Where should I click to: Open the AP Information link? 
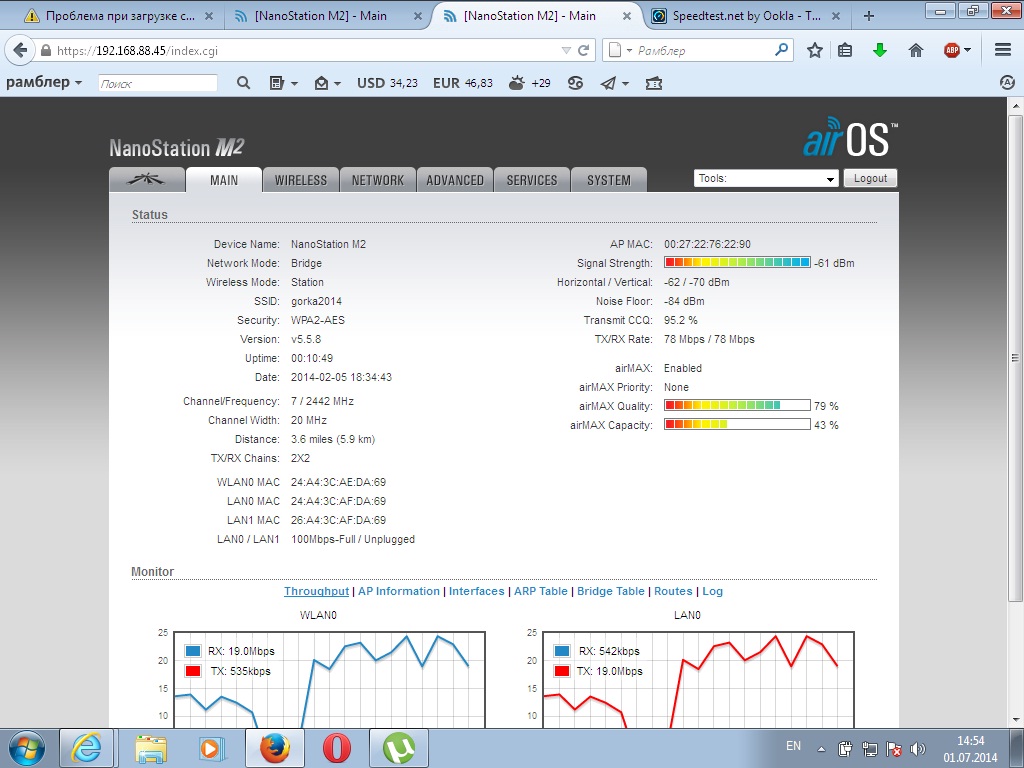(399, 591)
